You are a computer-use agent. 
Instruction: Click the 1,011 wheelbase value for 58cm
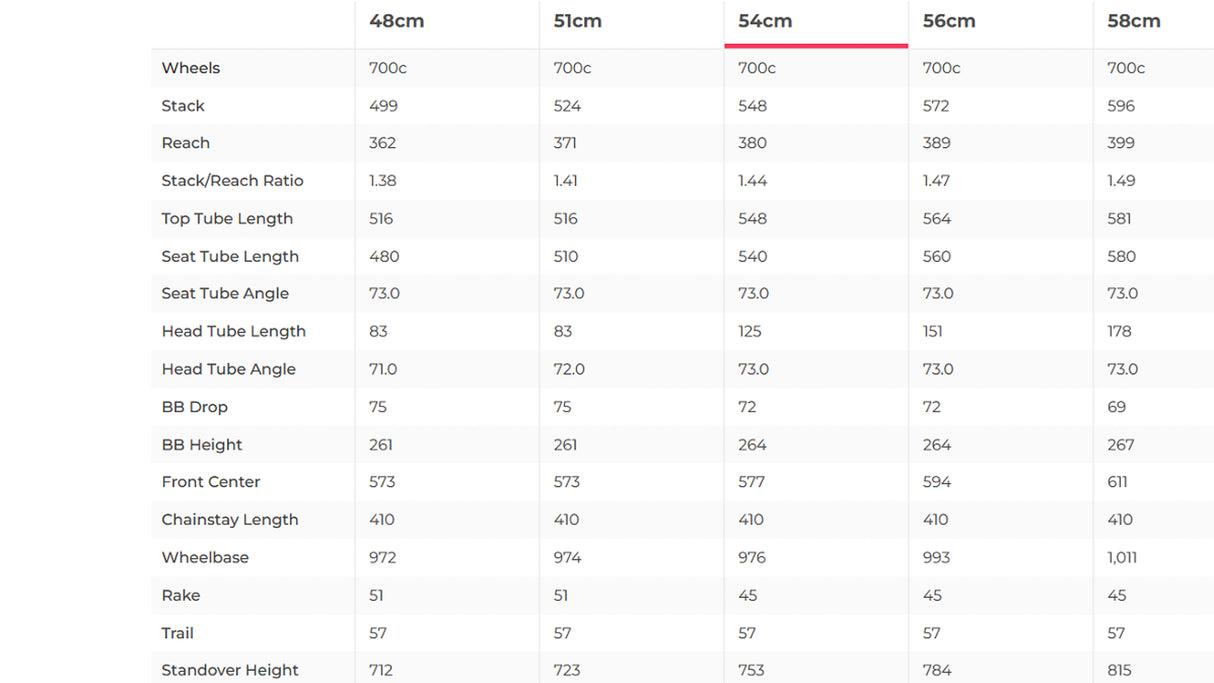pyautogui.click(x=1122, y=558)
